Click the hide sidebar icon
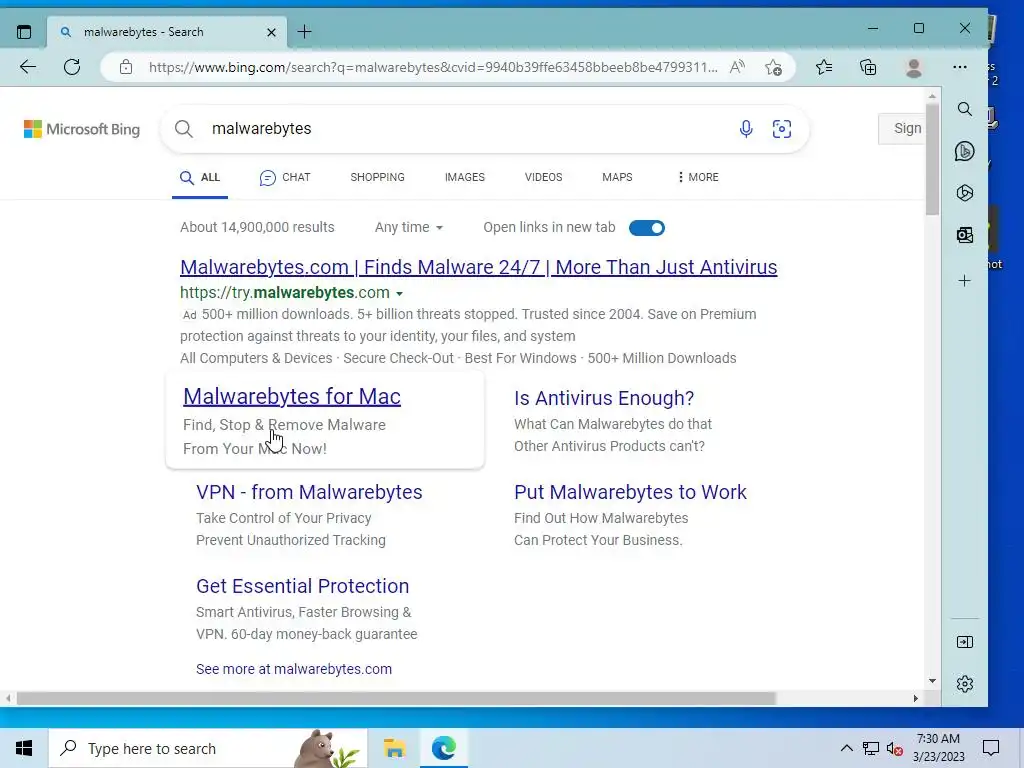 (965, 642)
